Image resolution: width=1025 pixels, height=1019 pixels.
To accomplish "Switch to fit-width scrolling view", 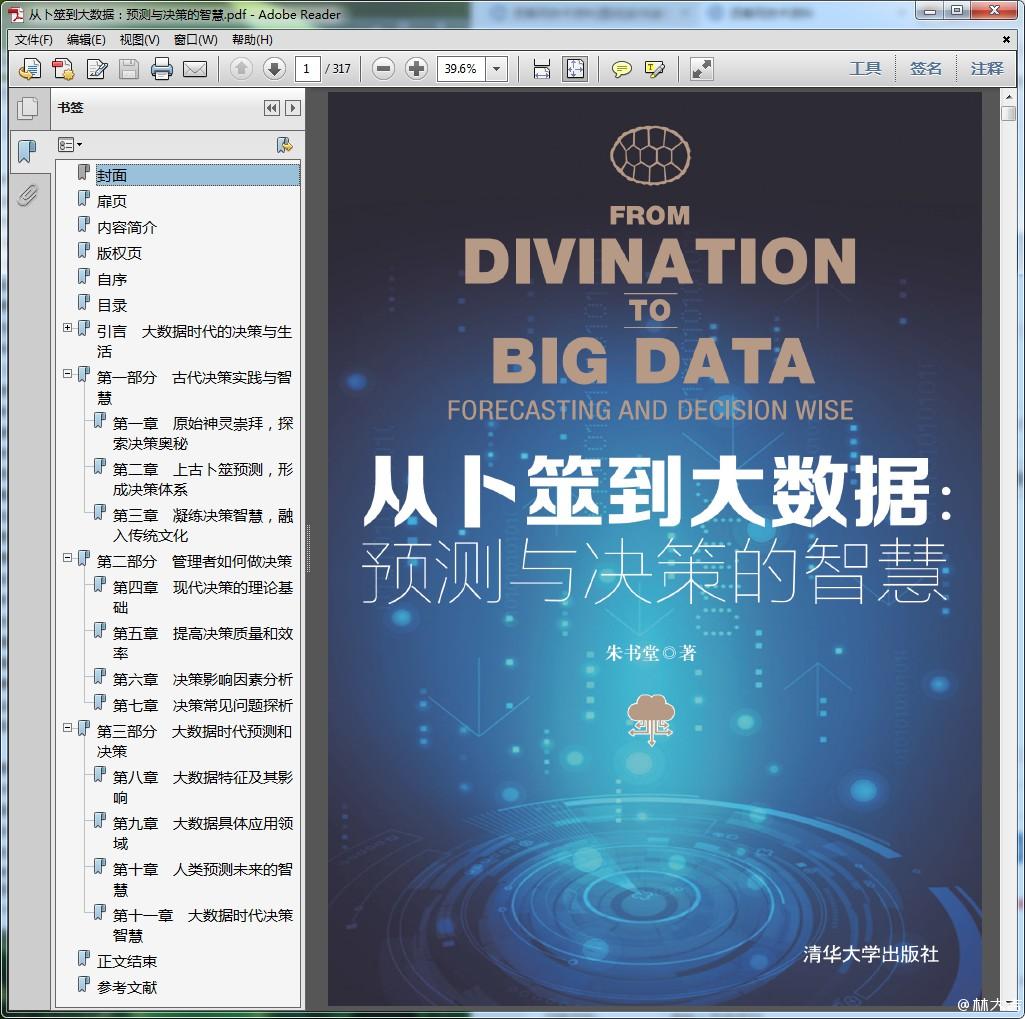I will pyautogui.click(x=542, y=69).
